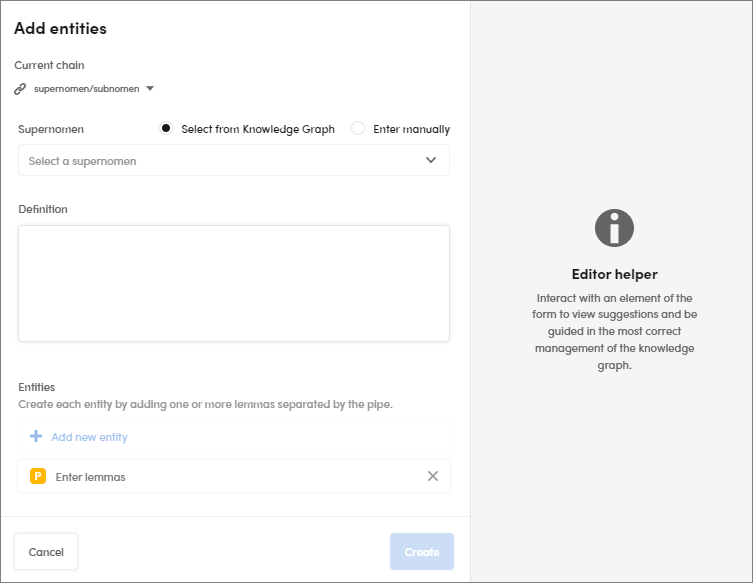Click the small caret arrow beside supernomen/subnomen
This screenshot has height=583, width=753.
[150, 88]
